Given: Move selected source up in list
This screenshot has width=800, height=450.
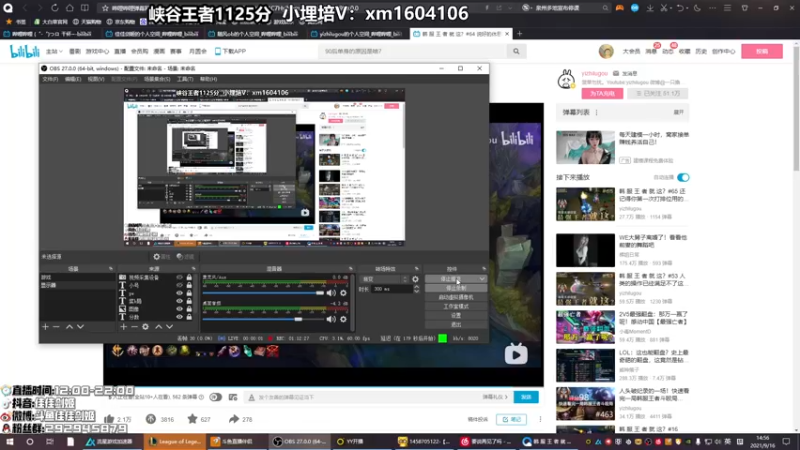Looking at the screenshot, I should (x=159, y=327).
